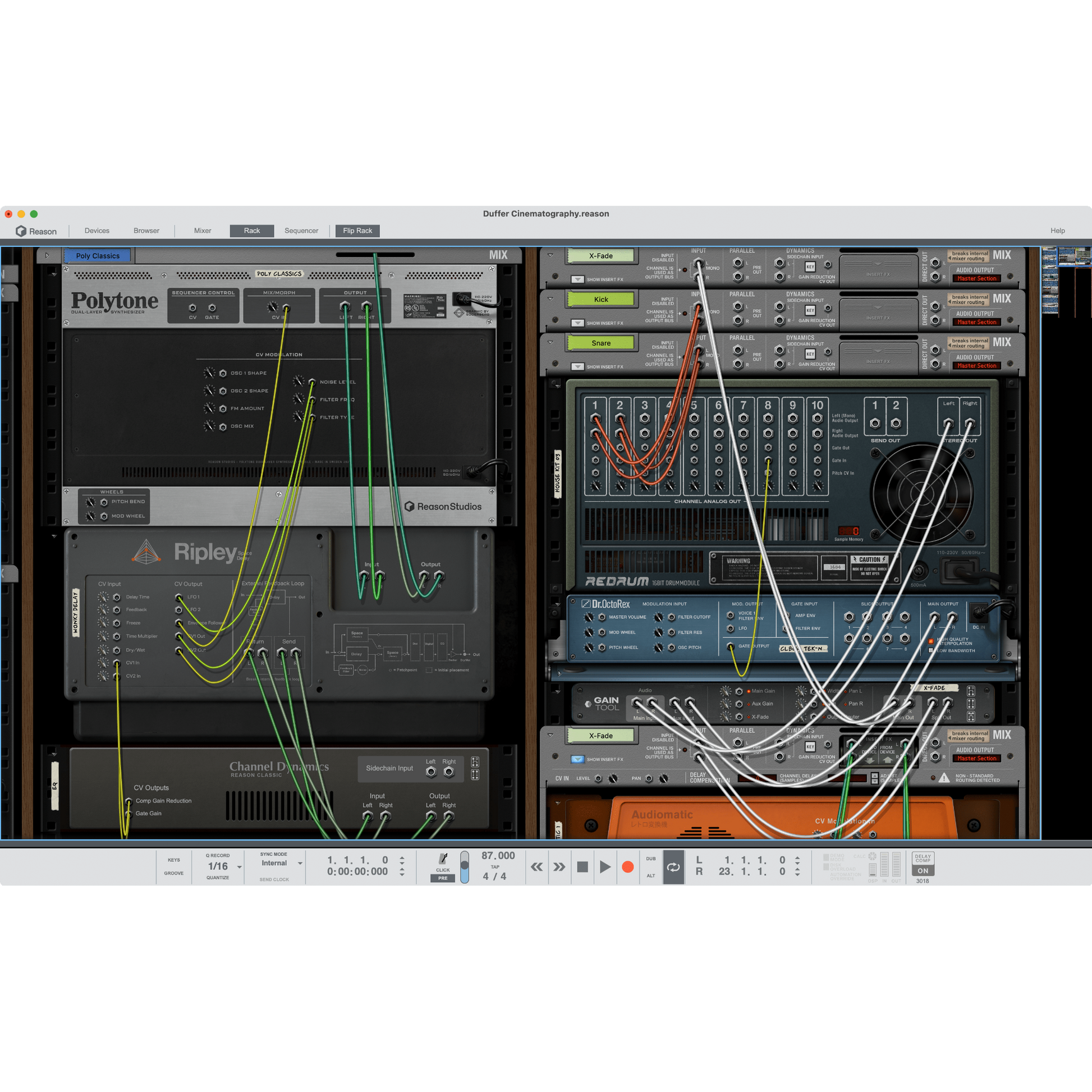
Task: Toggle High Quality Interpolation on Dr.OctoRex
Action: 932,640
